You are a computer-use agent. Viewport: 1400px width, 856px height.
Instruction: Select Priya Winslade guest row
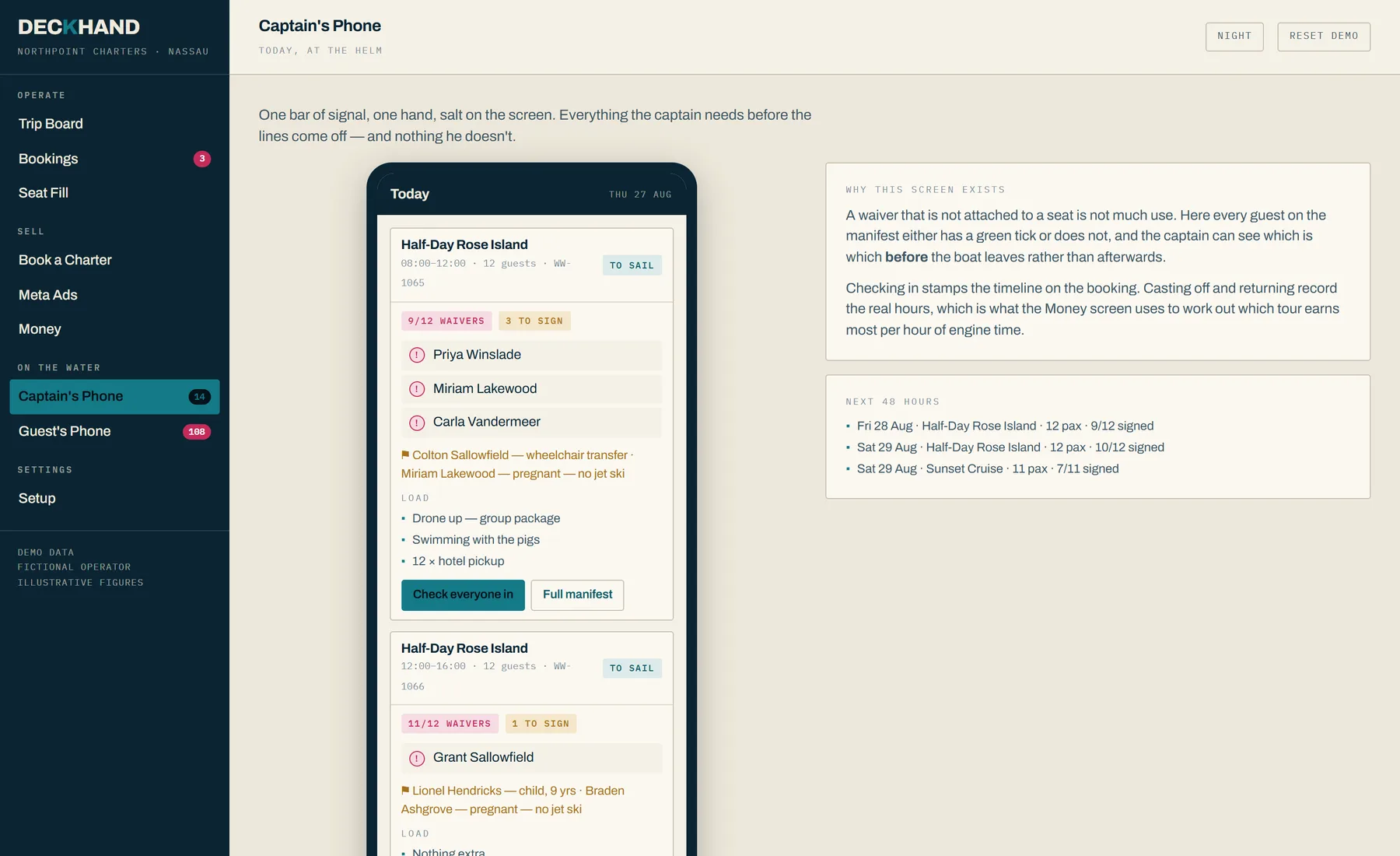[x=531, y=355]
